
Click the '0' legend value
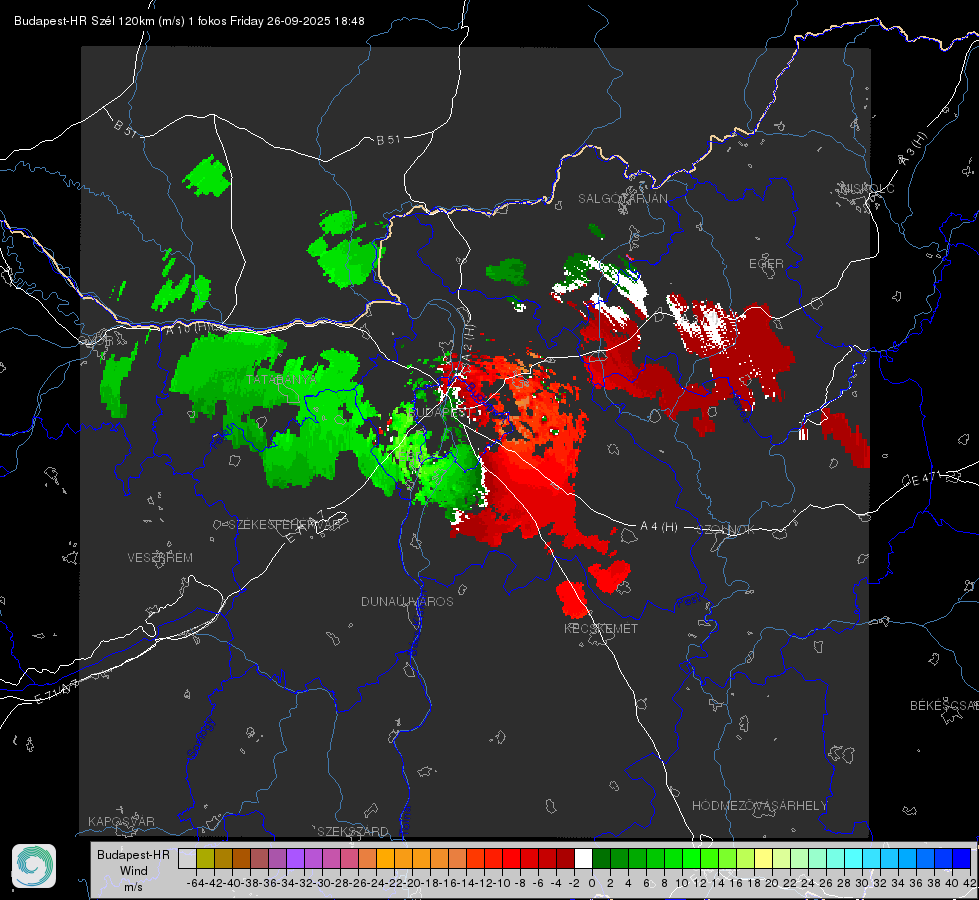592,883
